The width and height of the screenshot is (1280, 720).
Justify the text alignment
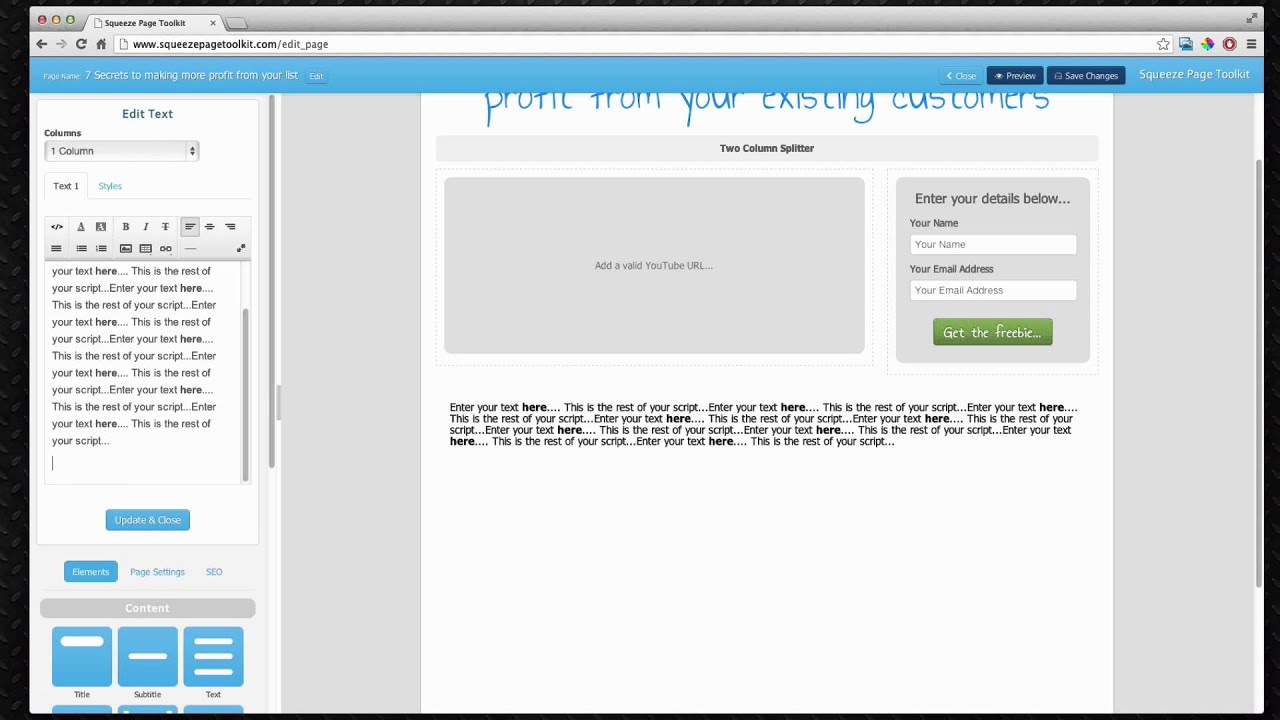57,249
